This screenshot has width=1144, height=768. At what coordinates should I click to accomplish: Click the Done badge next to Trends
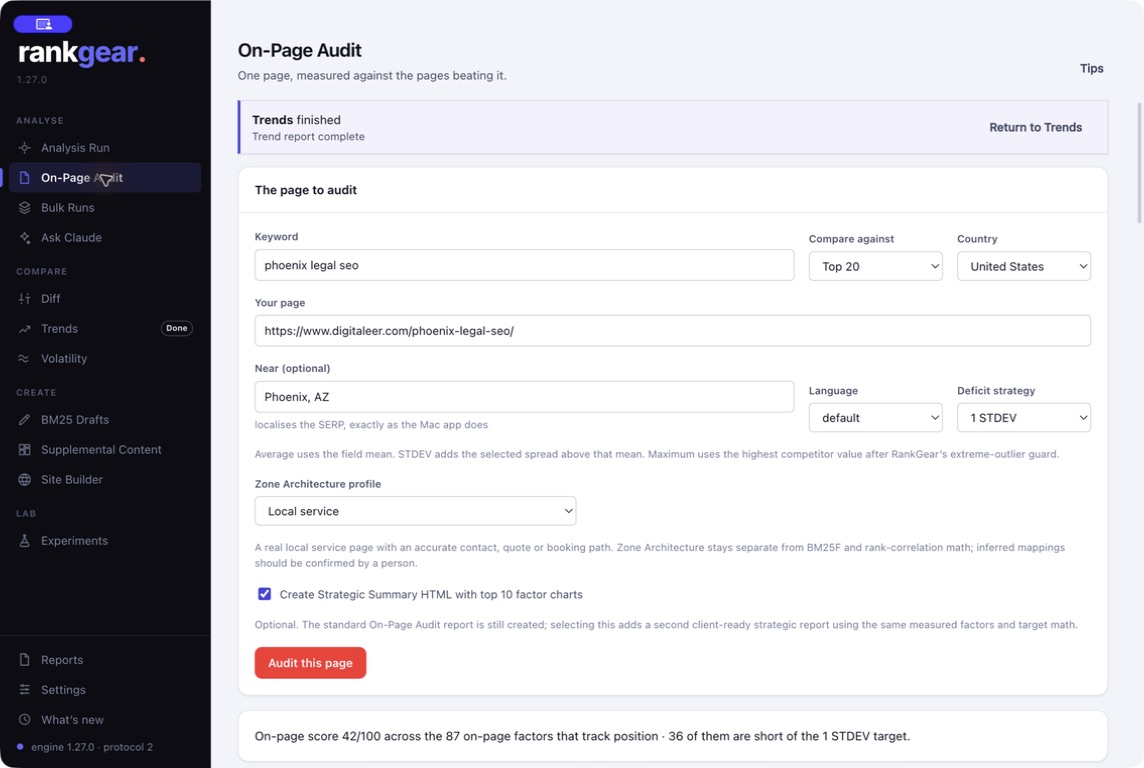click(x=177, y=328)
